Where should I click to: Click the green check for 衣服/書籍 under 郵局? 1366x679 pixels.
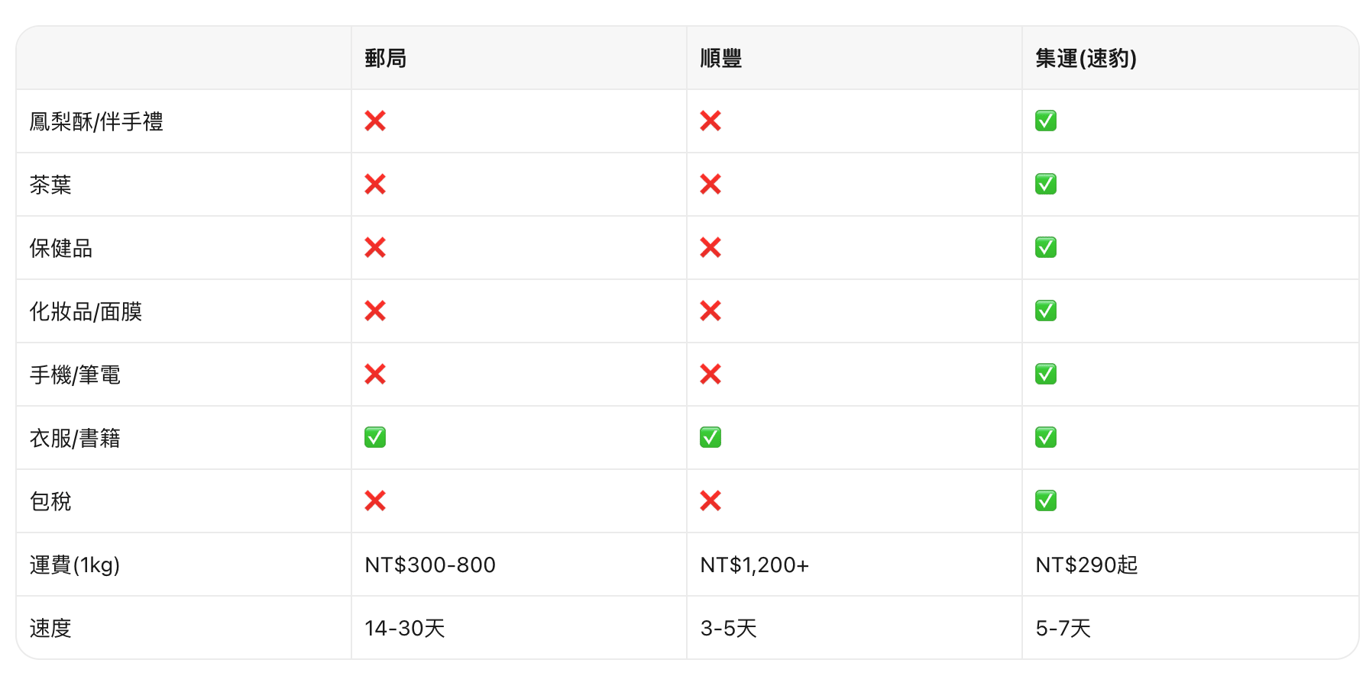coord(375,437)
